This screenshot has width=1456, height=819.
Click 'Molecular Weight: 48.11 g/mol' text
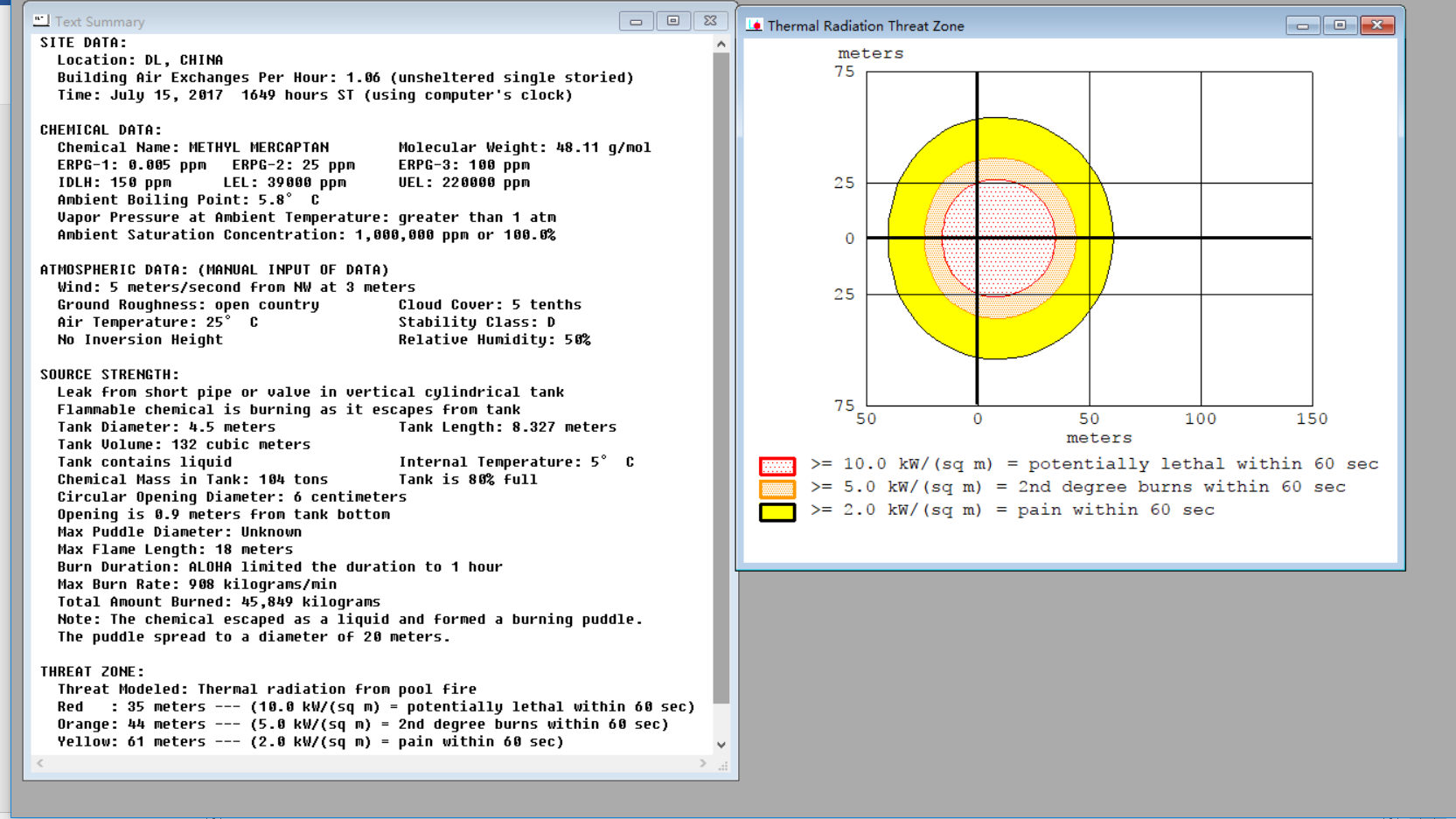525,147
